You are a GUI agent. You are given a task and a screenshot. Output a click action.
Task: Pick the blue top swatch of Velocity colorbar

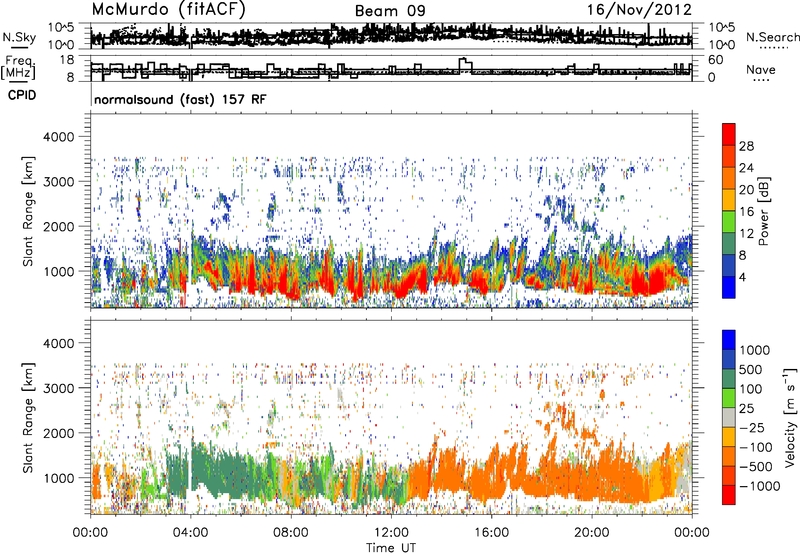(729, 340)
